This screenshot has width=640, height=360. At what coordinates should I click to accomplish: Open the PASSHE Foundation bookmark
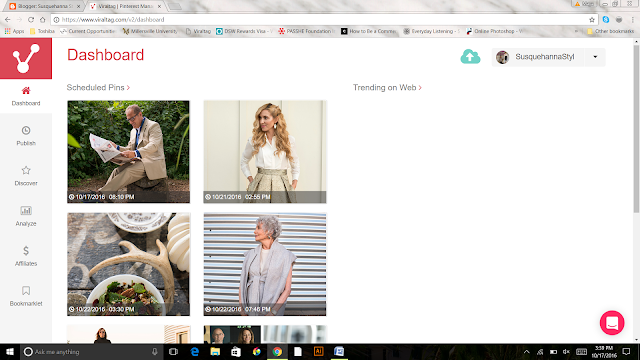307,31
